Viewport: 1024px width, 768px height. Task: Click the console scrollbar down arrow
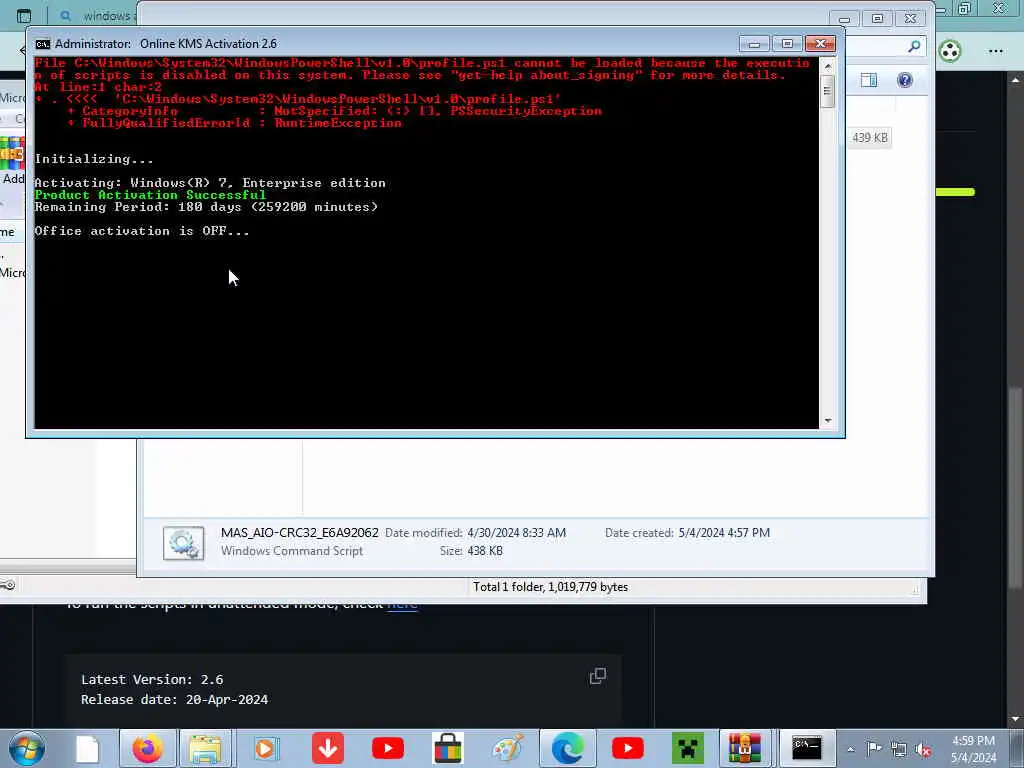pyautogui.click(x=828, y=421)
